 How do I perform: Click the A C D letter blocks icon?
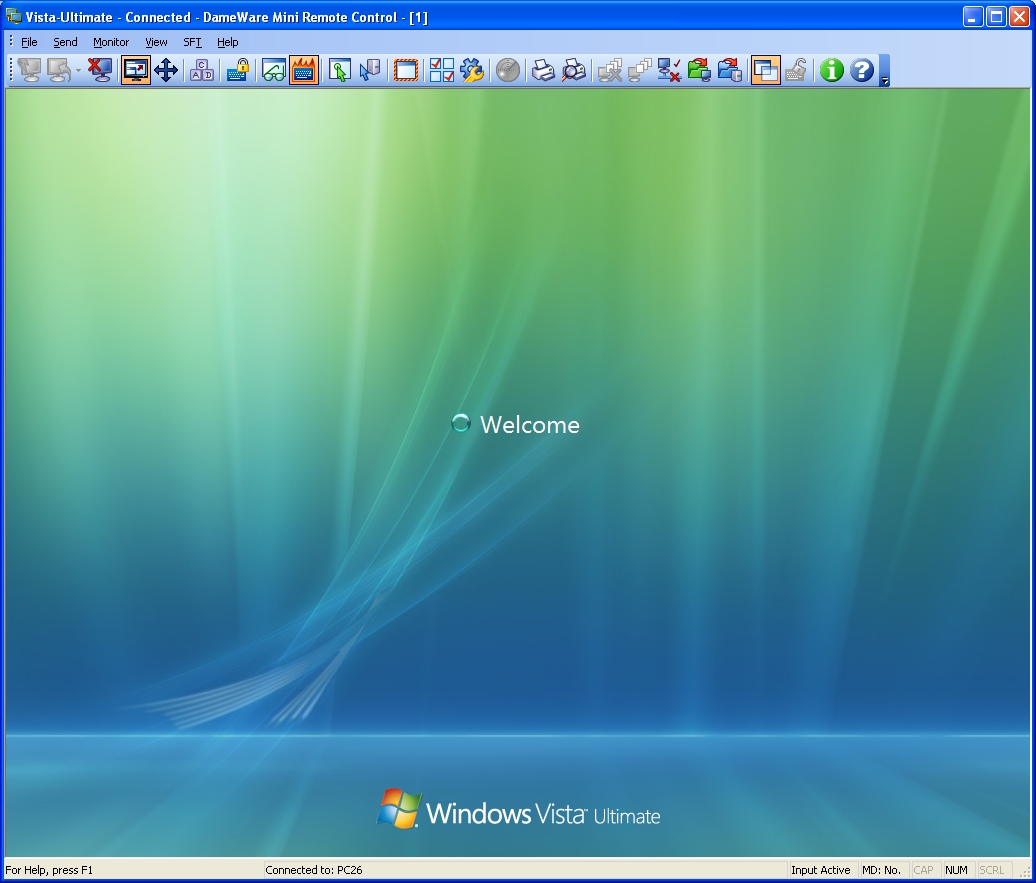pyautogui.click(x=202, y=70)
